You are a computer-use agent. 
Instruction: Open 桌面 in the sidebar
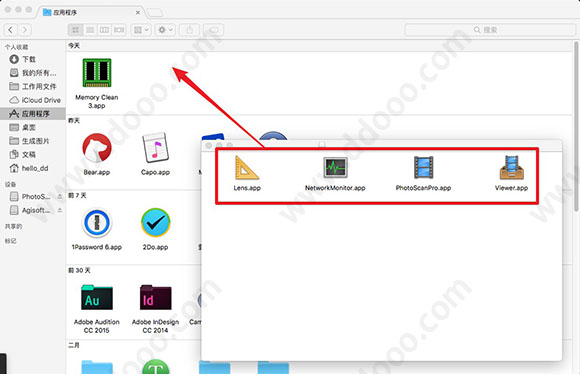pyautogui.click(x=33, y=127)
